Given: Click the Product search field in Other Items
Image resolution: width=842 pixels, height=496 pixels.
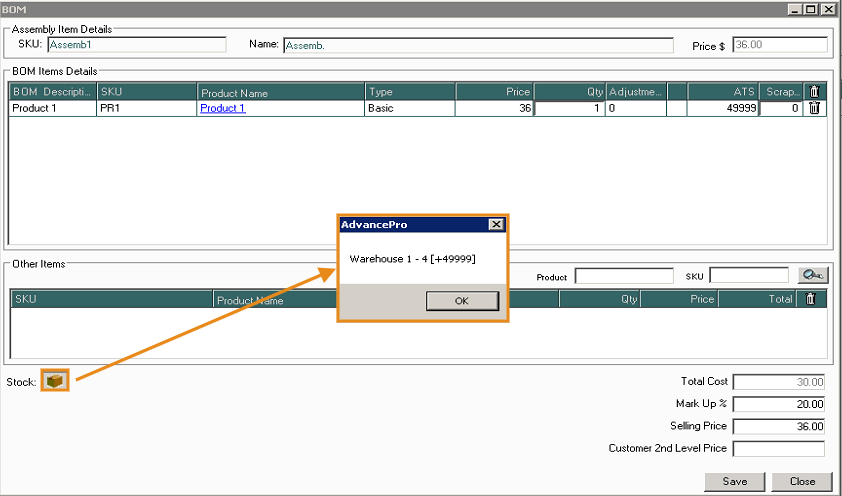Looking at the screenshot, I should (624, 276).
